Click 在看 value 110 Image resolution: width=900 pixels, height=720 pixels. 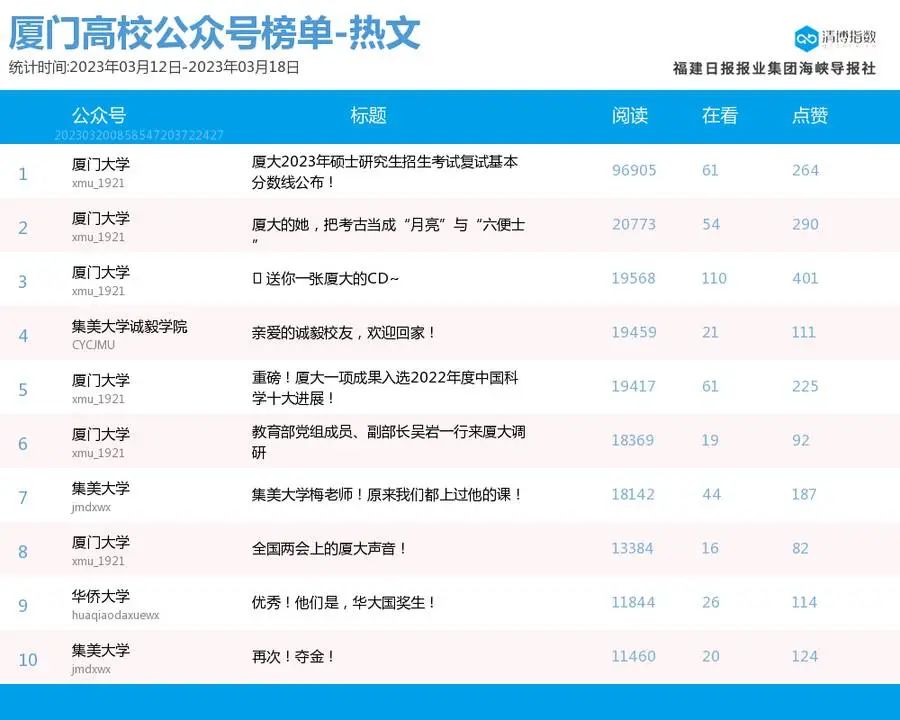pyautogui.click(x=714, y=278)
